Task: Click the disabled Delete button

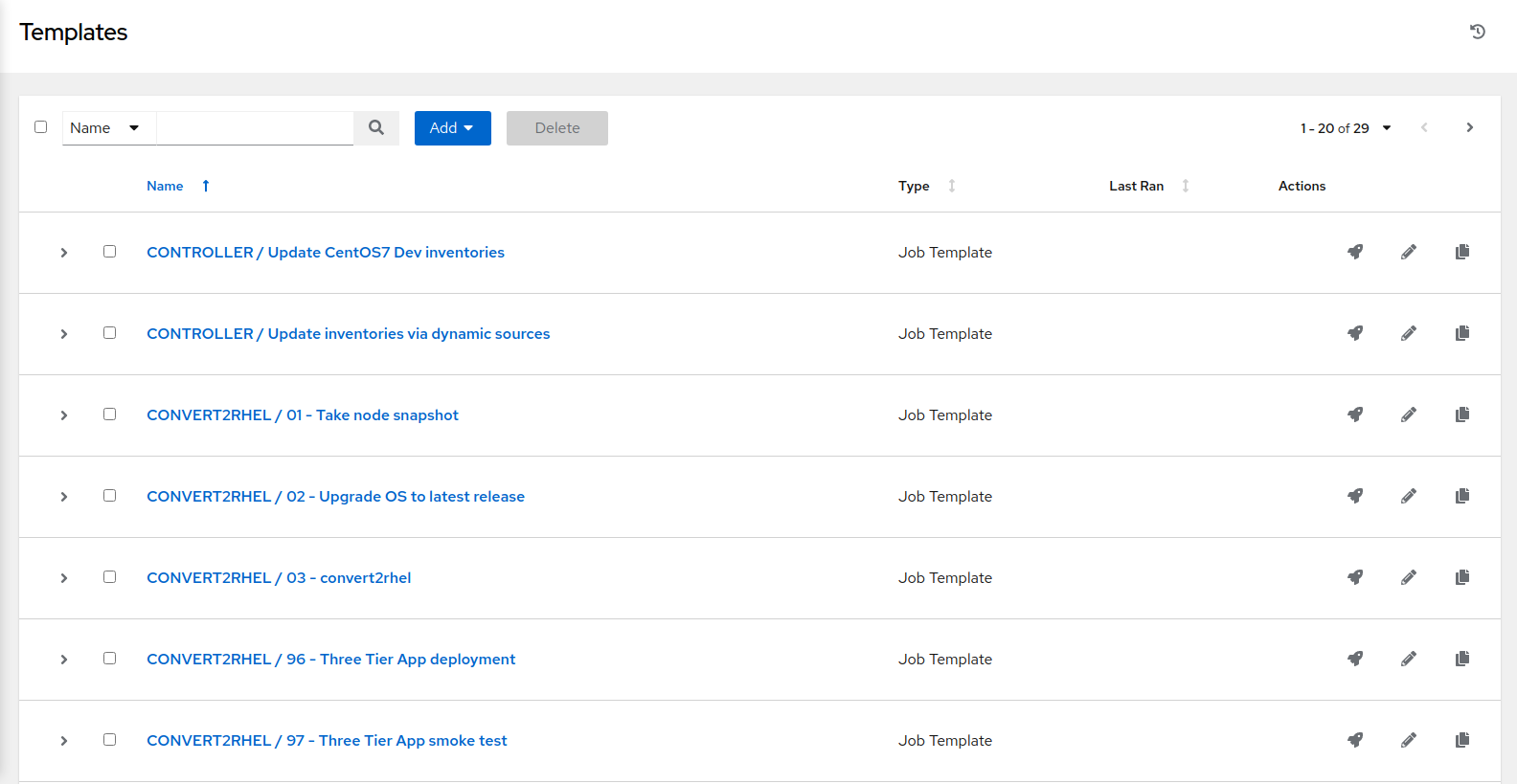Action: tap(557, 128)
